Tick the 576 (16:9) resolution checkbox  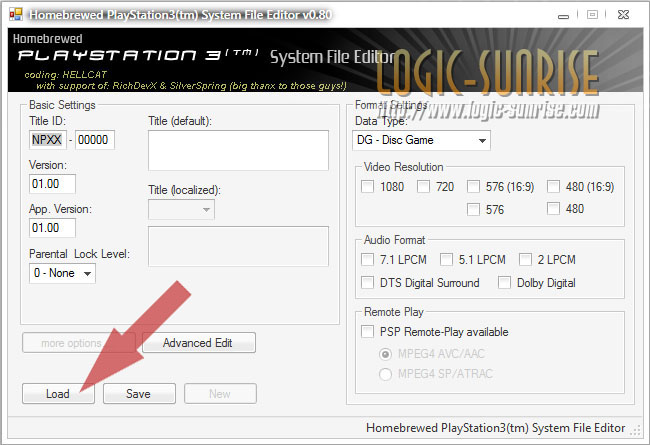[x=473, y=187]
